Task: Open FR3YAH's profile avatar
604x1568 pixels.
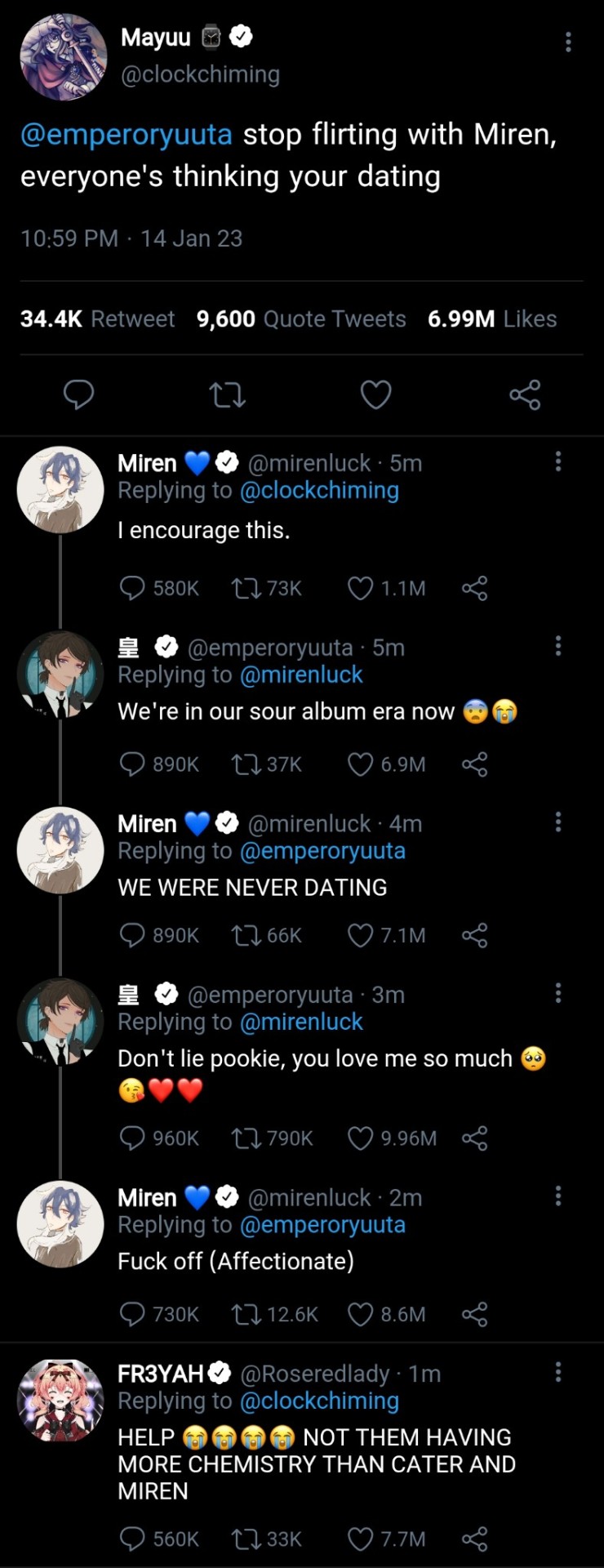Action: 60,1401
